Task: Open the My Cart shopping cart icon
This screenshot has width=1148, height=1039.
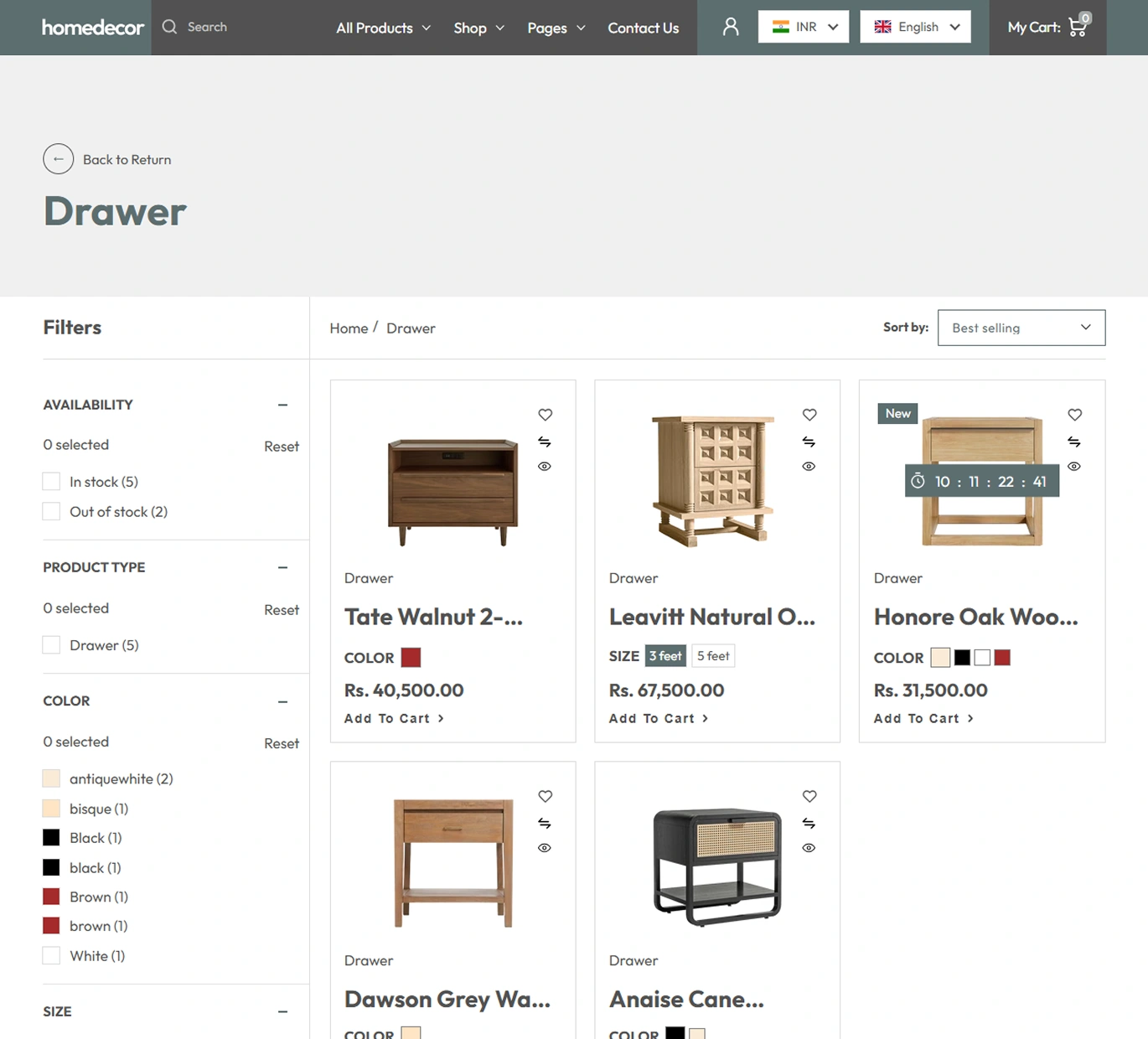Action: click(x=1078, y=27)
